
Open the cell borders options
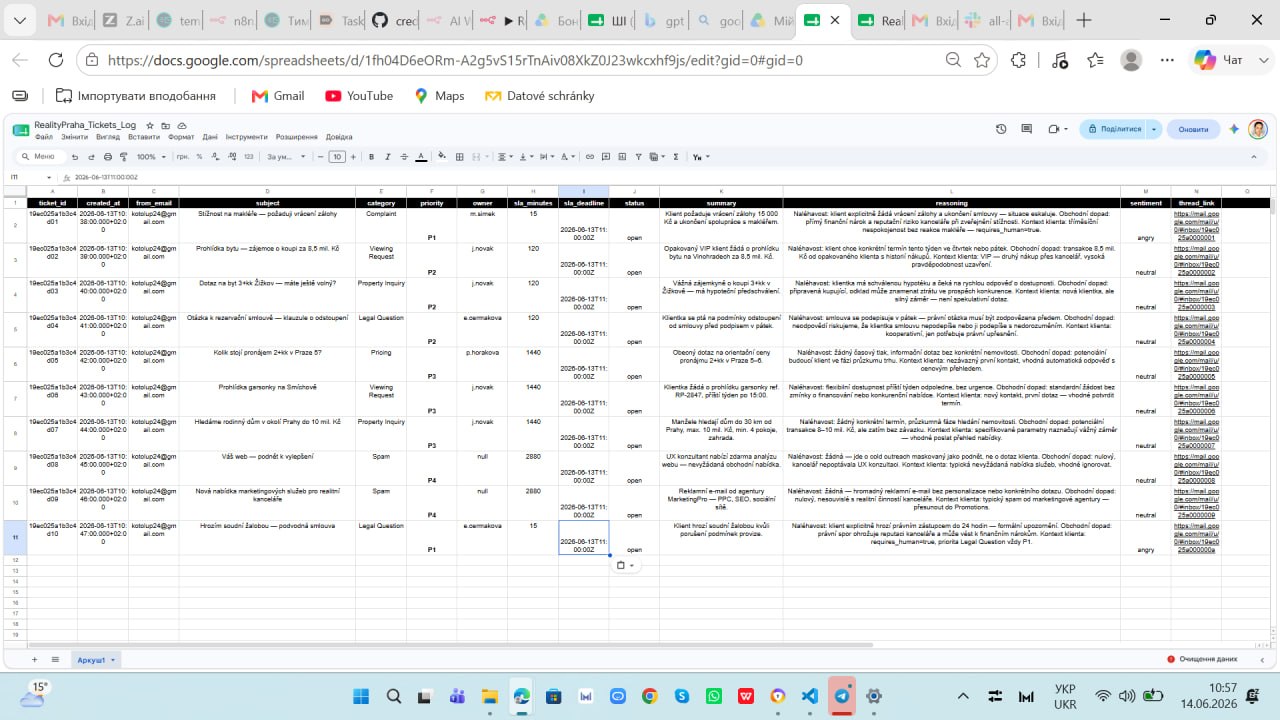(x=459, y=157)
